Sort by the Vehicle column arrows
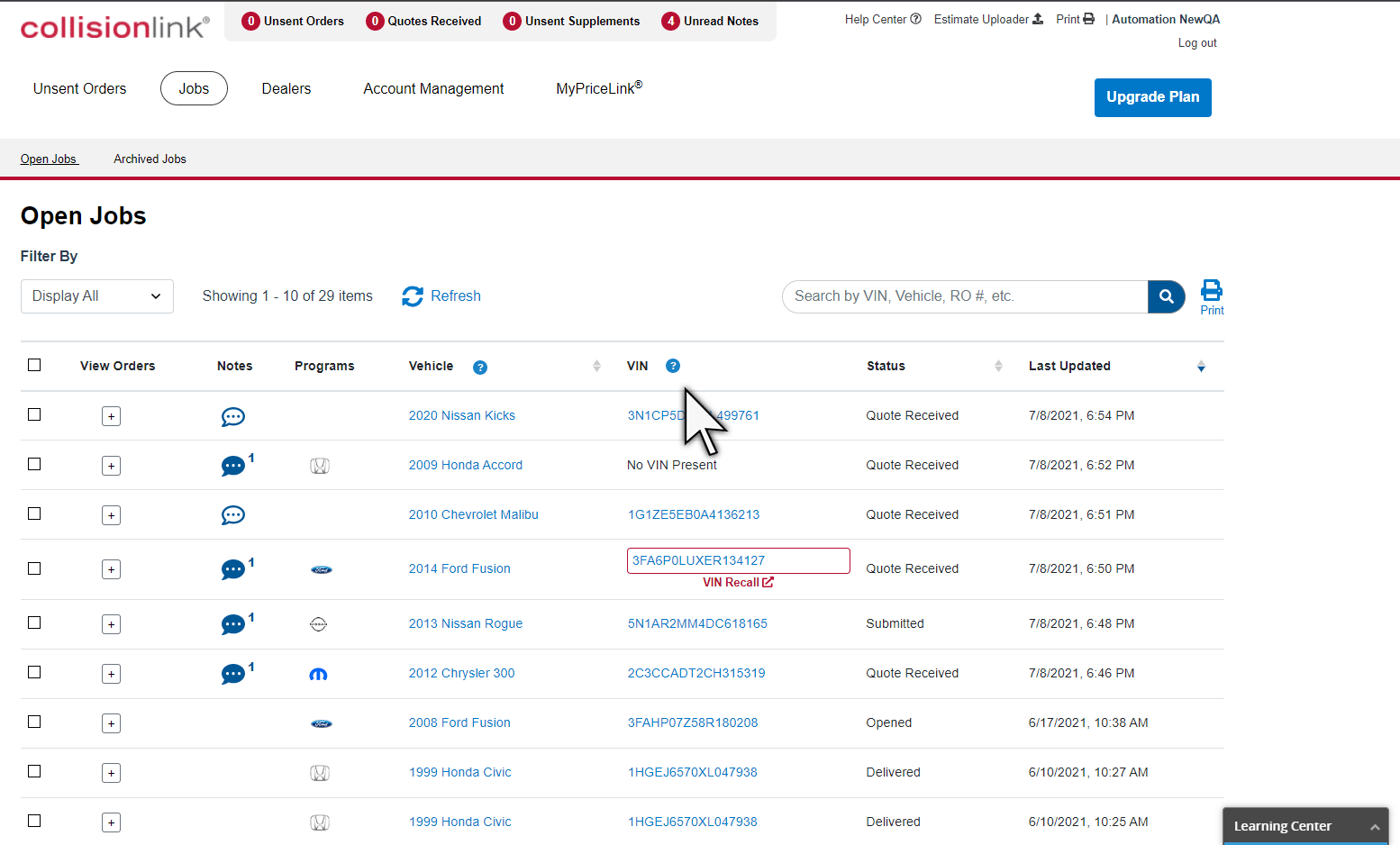The height and width of the screenshot is (845, 1400). click(596, 366)
